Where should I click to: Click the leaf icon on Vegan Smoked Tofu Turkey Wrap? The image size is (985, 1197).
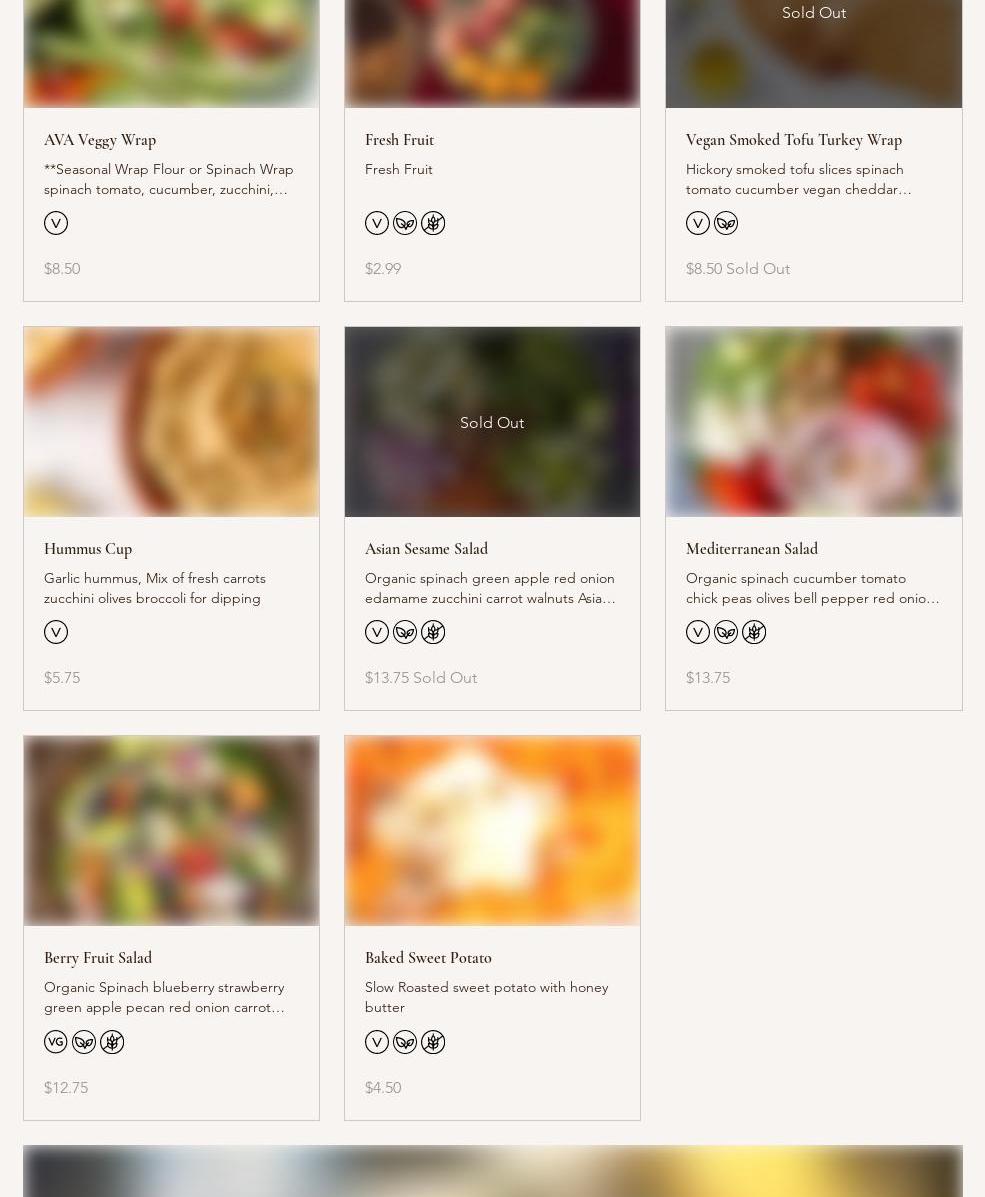(x=726, y=223)
